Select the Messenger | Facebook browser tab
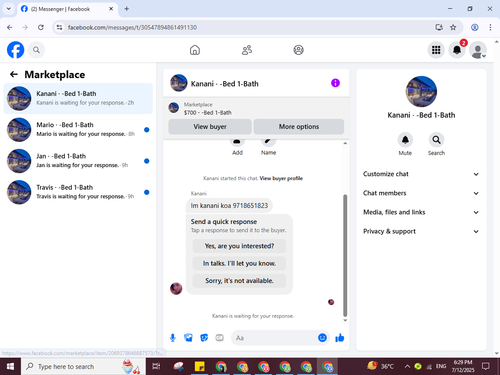Viewport: 500px width, 375px height. (67, 9)
